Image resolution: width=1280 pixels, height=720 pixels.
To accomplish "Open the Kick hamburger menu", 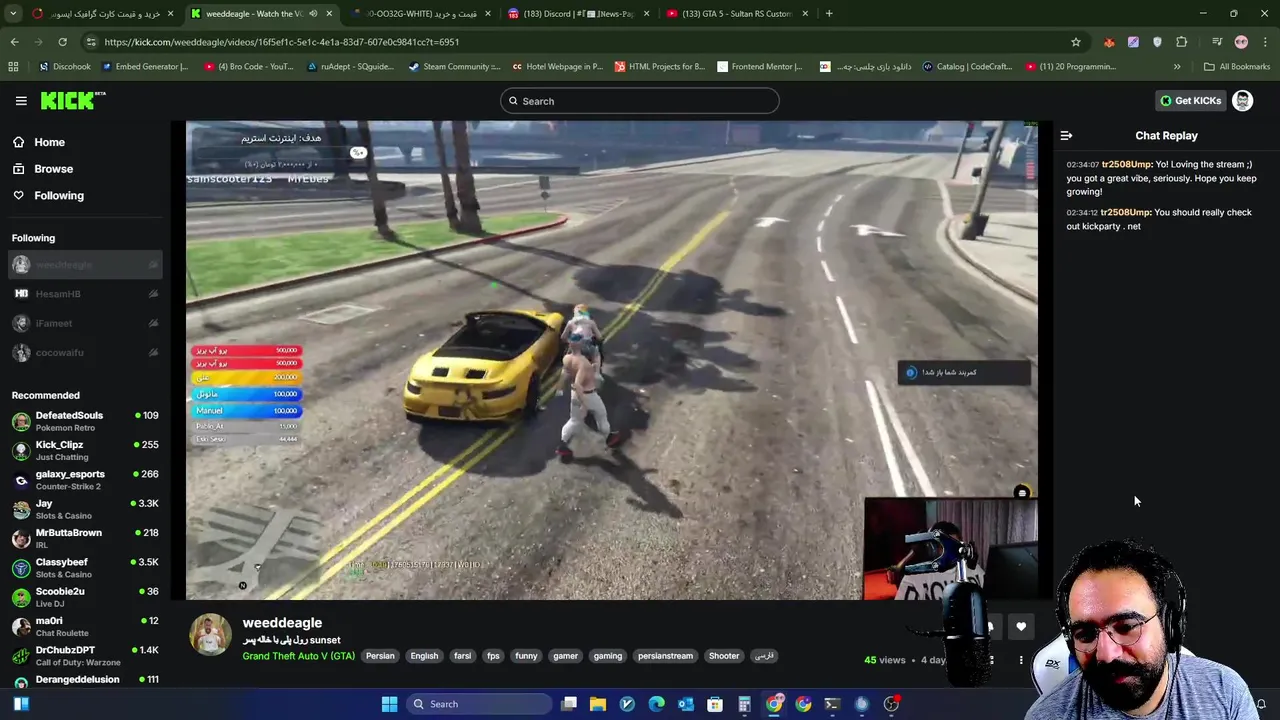I will [21, 101].
